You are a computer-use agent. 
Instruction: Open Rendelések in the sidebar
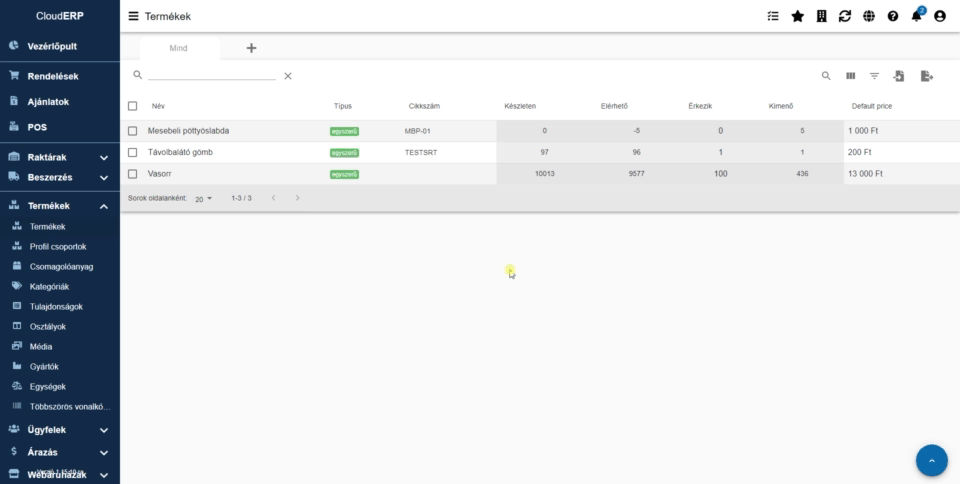click(52, 76)
